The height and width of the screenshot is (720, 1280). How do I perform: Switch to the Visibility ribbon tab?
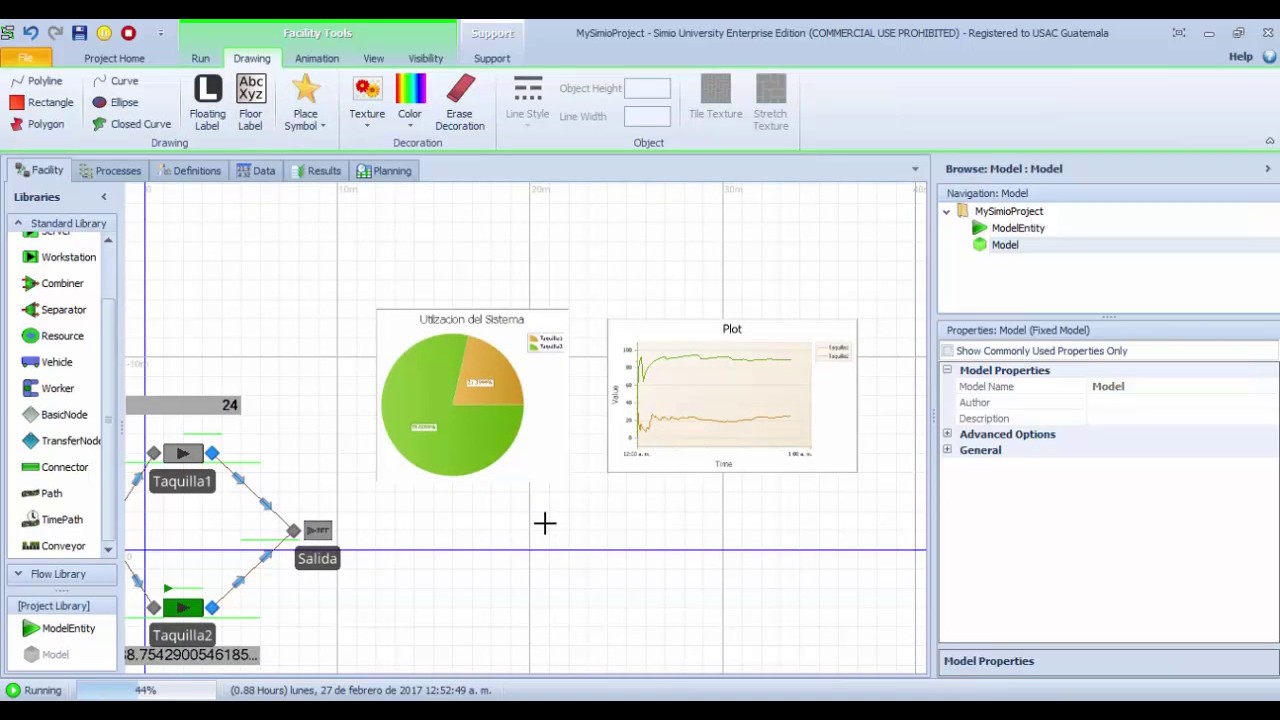pyautogui.click(x=426, y=59)
